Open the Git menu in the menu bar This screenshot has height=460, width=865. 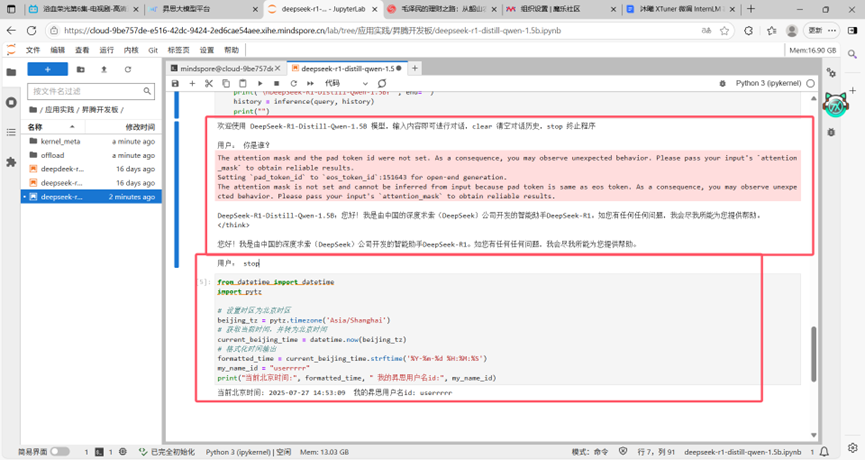153,50
